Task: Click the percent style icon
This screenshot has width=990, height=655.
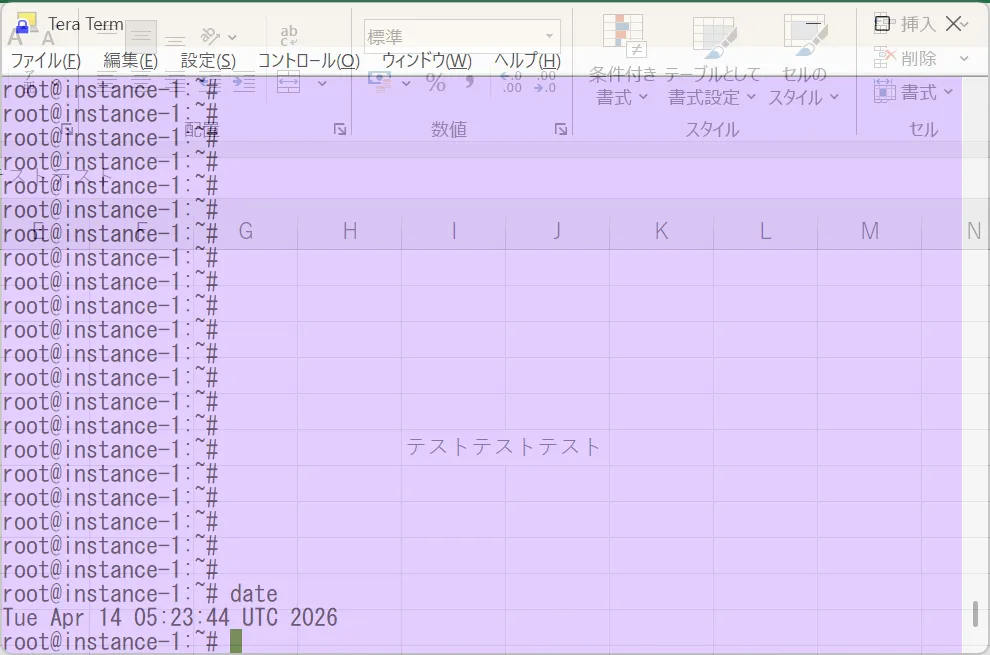Action: pos(436,84)
